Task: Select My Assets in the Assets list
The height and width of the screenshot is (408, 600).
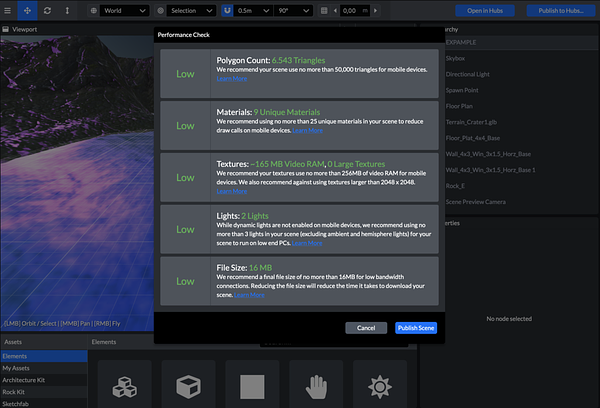Action: pos(18,368)
